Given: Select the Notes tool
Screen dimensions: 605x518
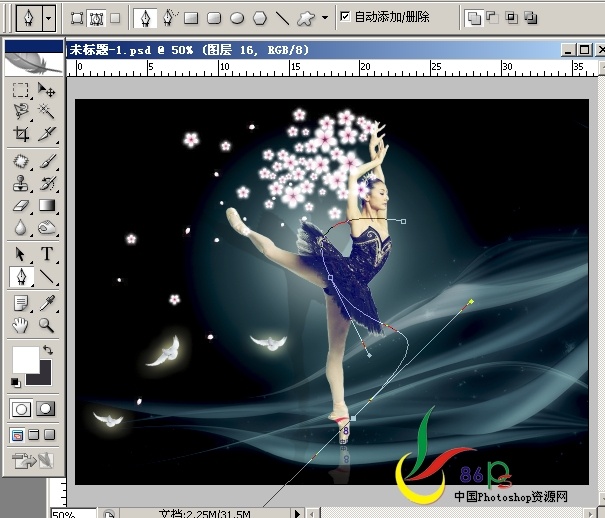Looking at the screenshot, I should (x=21, y=303).
